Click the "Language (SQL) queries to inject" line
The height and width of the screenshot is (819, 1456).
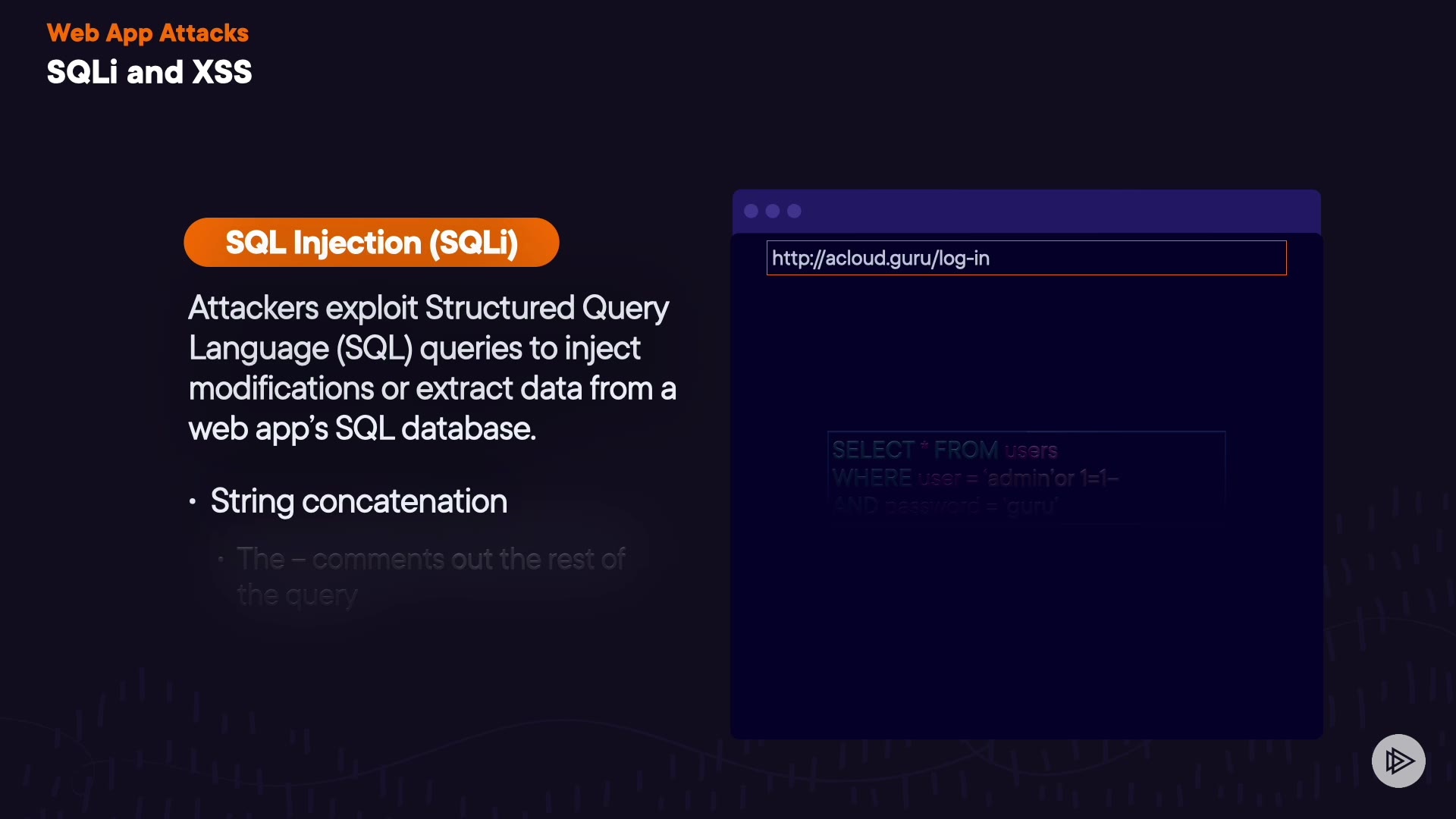pyautogui.click(x=415, y=348)
